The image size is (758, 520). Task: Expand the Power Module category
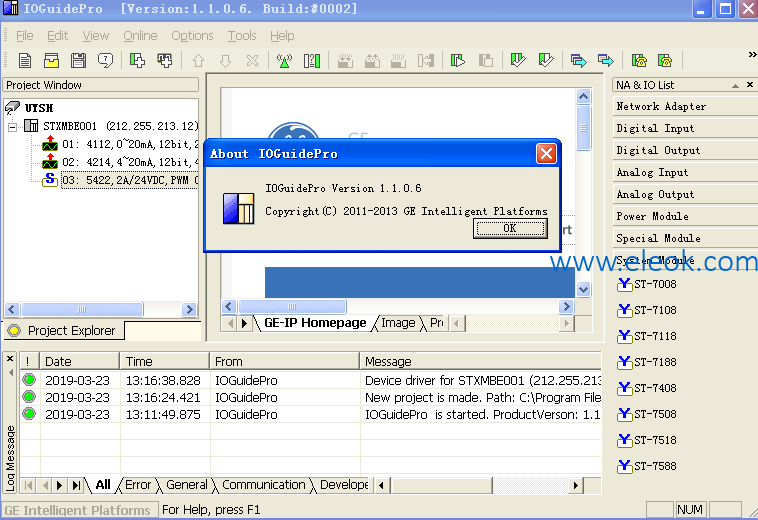pyautogui.click(x=685, y=216)
